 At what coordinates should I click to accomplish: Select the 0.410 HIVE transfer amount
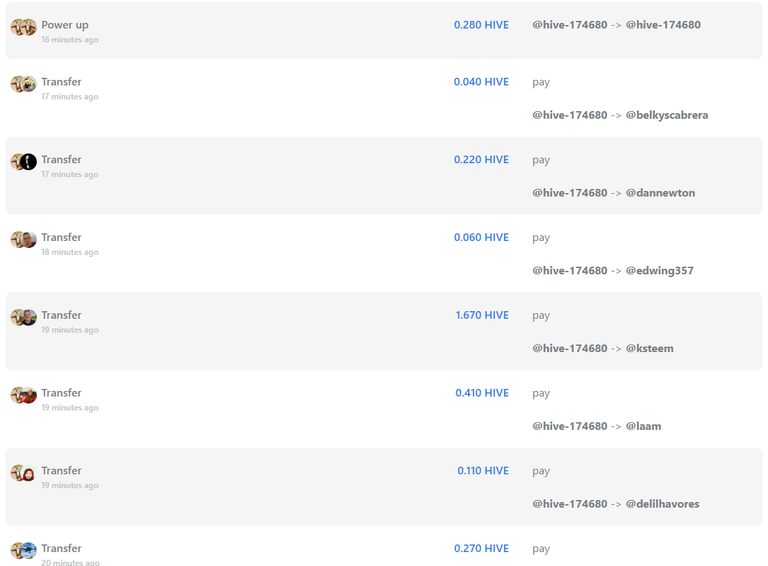[x=482, y=393]
